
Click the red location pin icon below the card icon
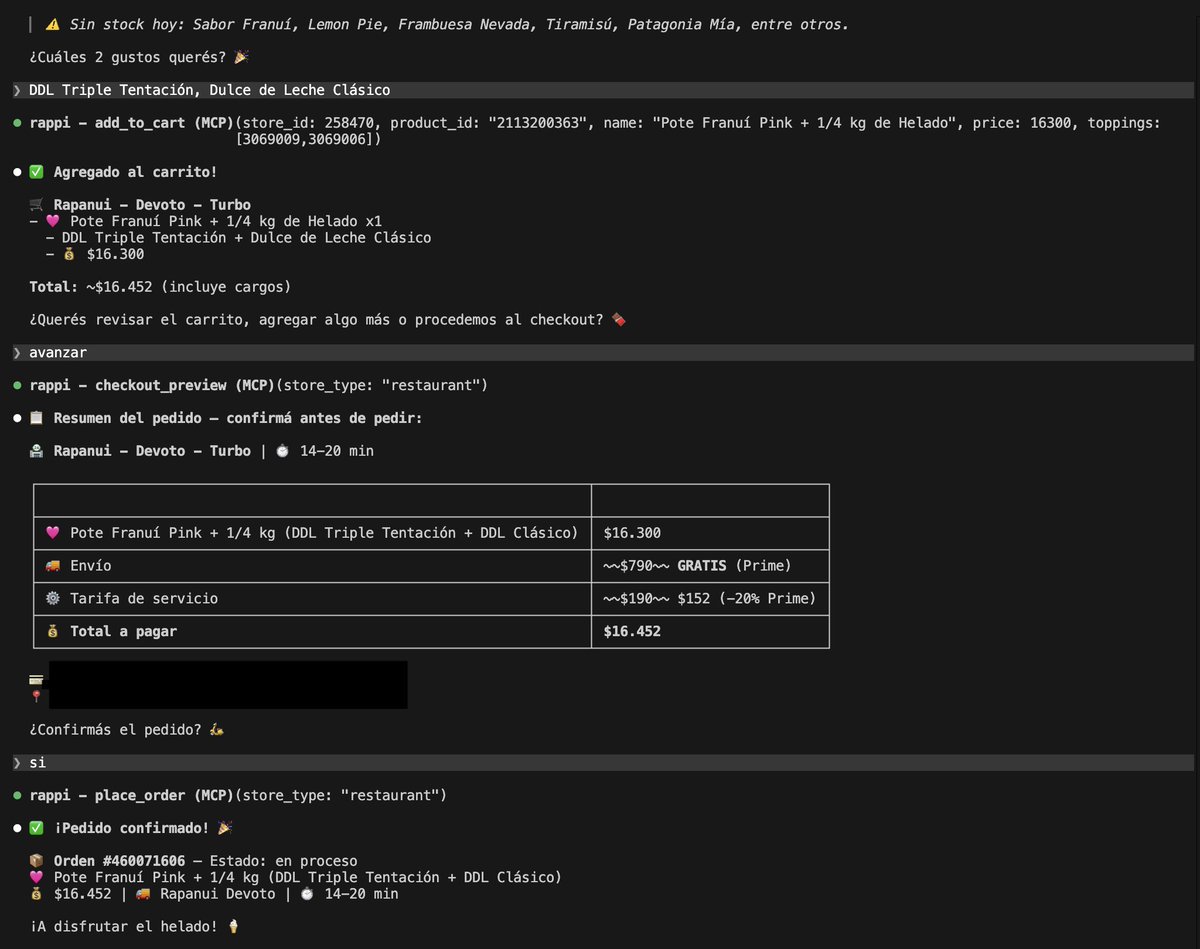tap(36, 696)
